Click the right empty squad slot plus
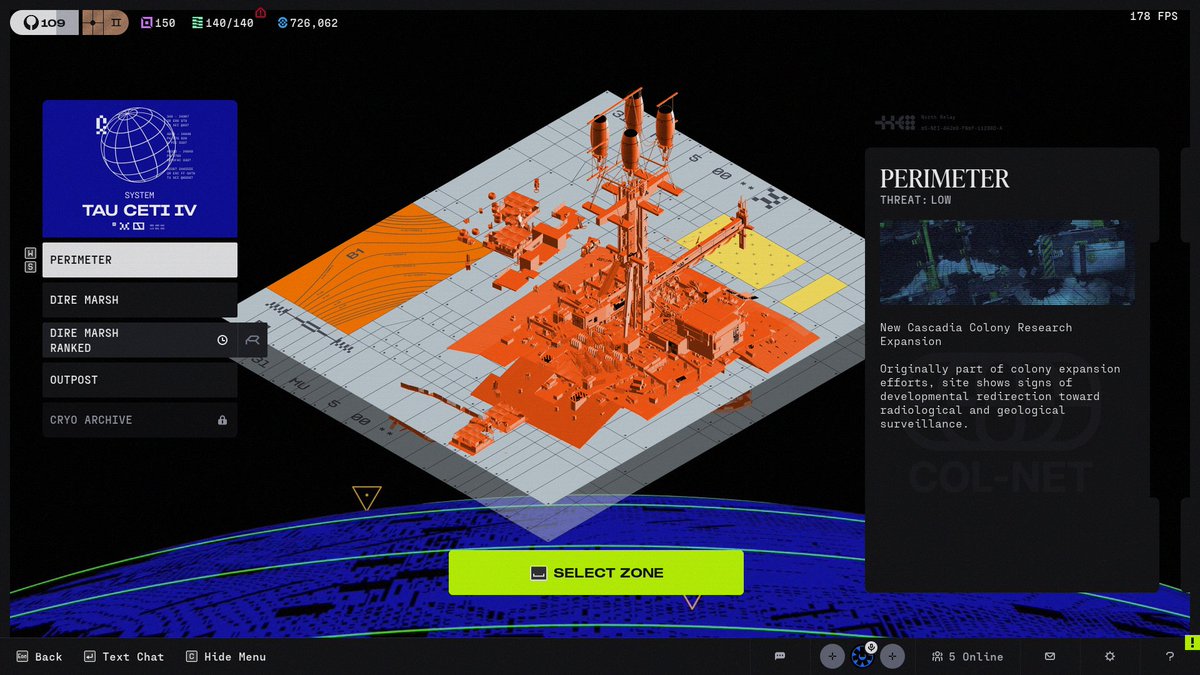This screenshot has height=675, width=1200. (893, 656)
